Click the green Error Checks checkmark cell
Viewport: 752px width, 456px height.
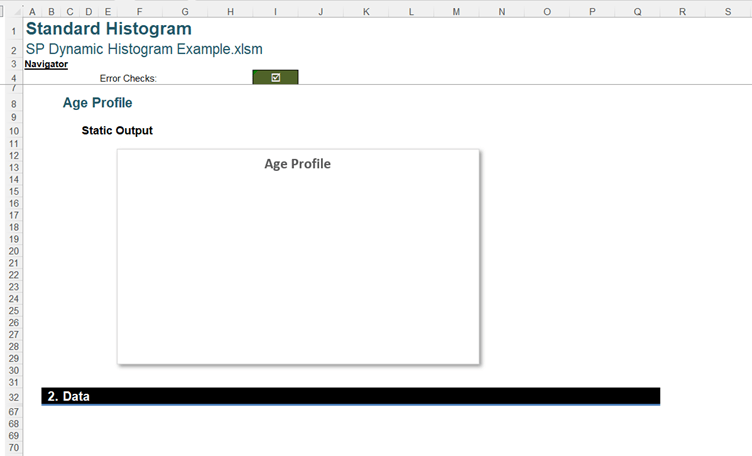tap(275, 77)
